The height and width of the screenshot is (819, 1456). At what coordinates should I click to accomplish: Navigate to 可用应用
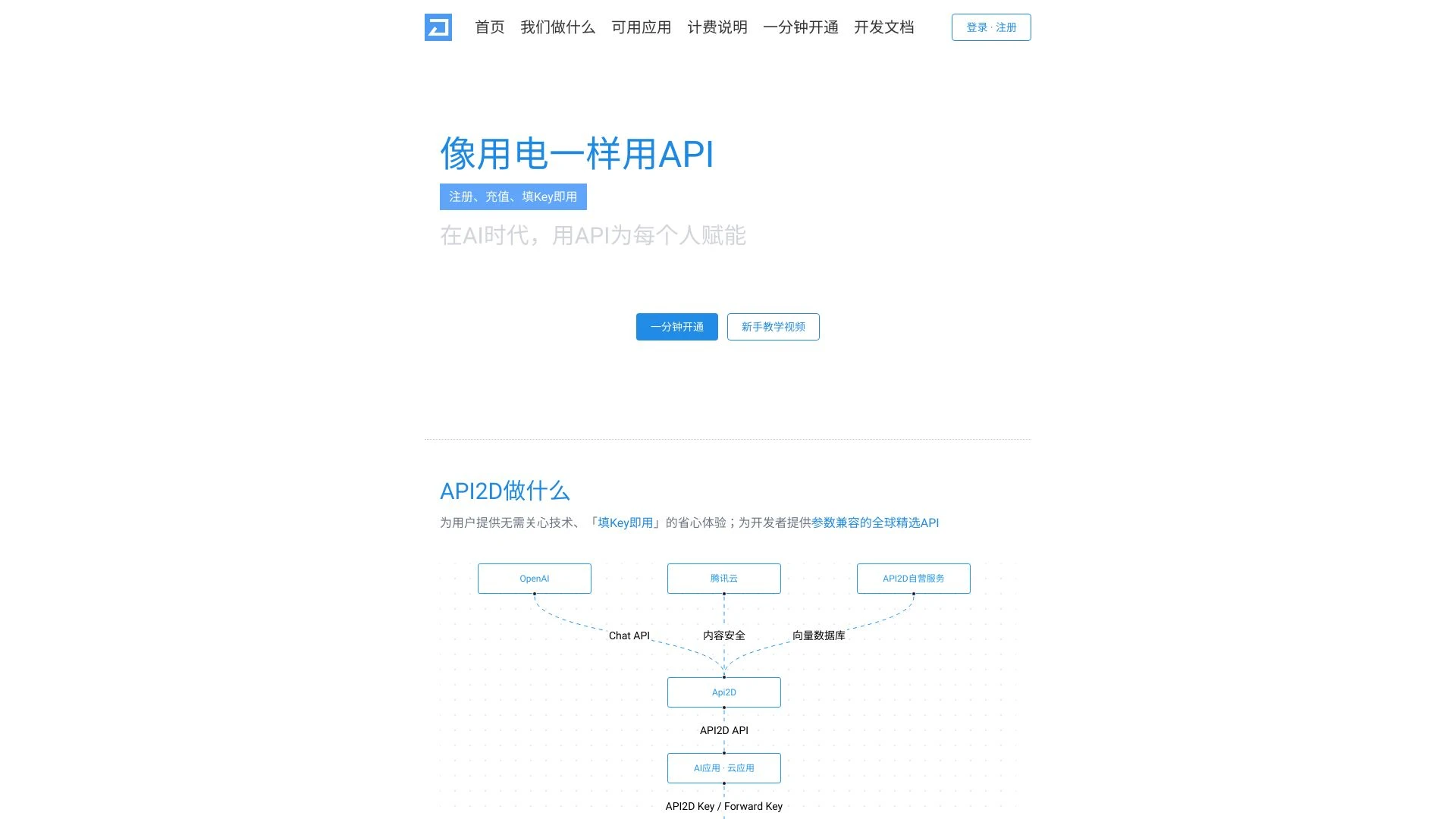[x=642, y=27]
